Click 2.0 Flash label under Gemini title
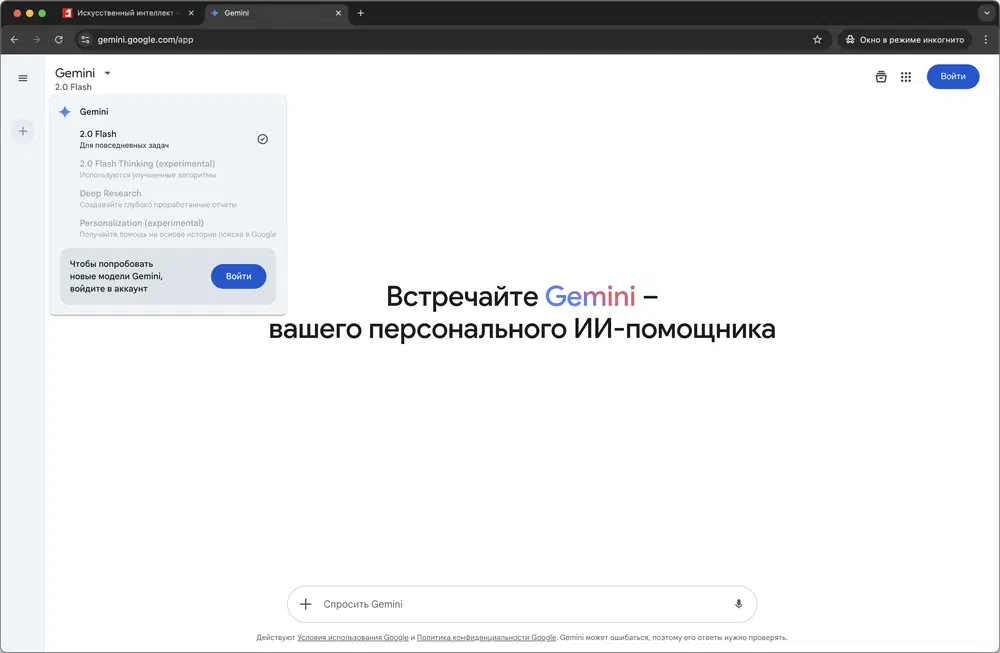 coord(73,87)
